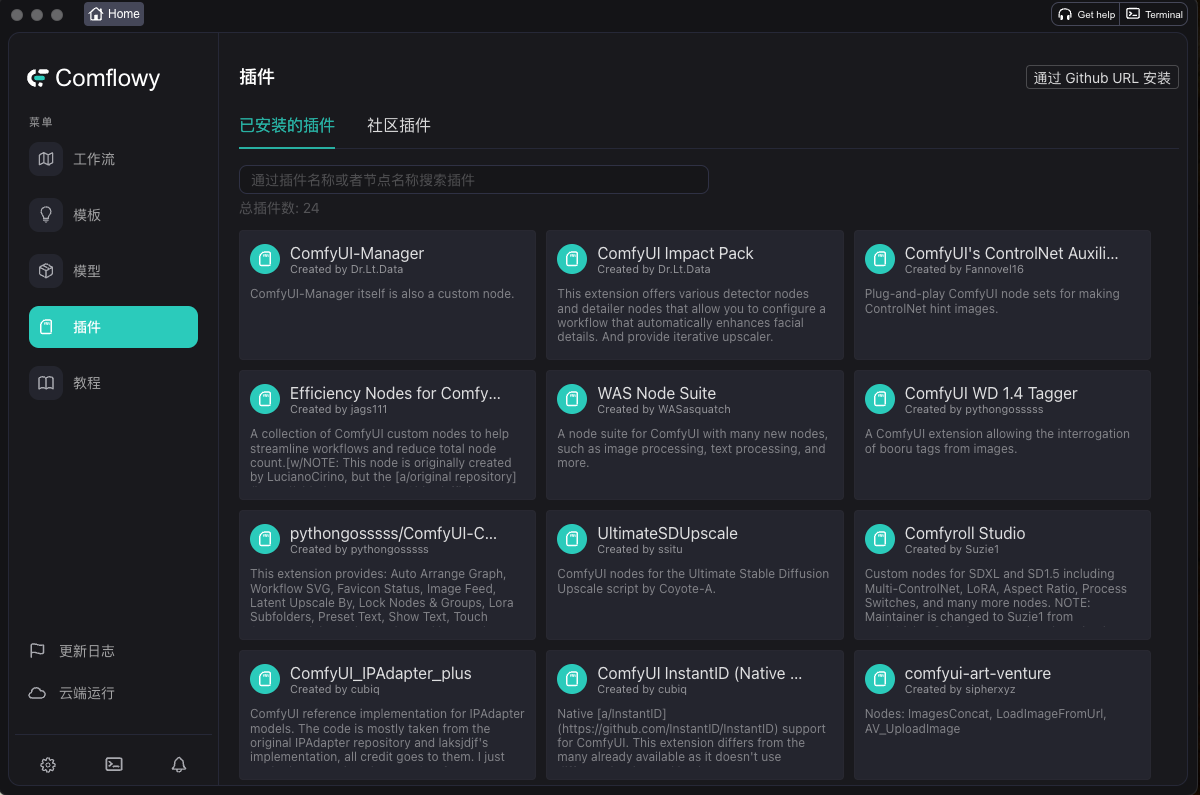Viewport: 1200px width, 795px height.
Task: Open settings gear icon in sidebar
Action: pos(48,765)
